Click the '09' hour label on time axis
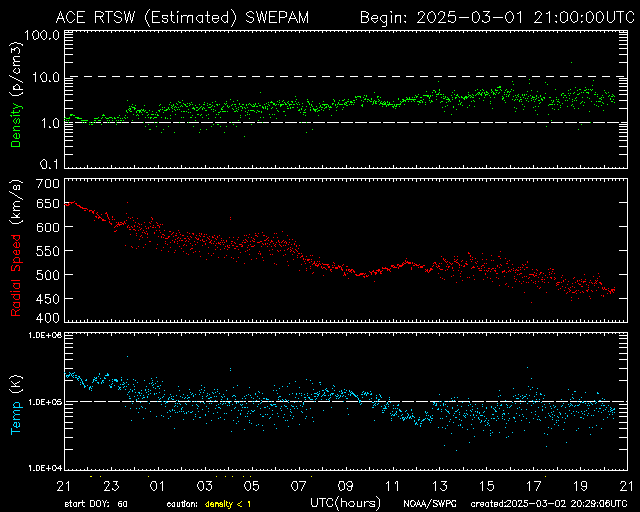 (345, 486)
